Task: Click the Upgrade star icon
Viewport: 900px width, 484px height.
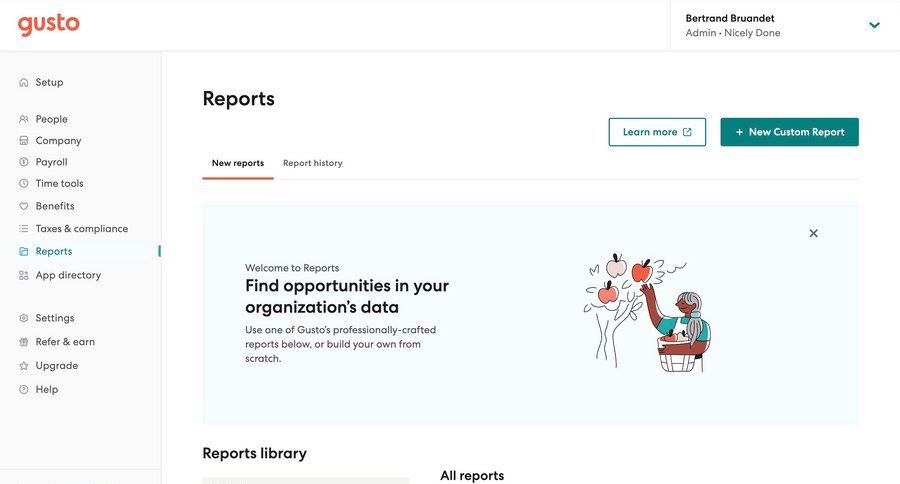Action: pyautogui.click(x=24, y=366)
